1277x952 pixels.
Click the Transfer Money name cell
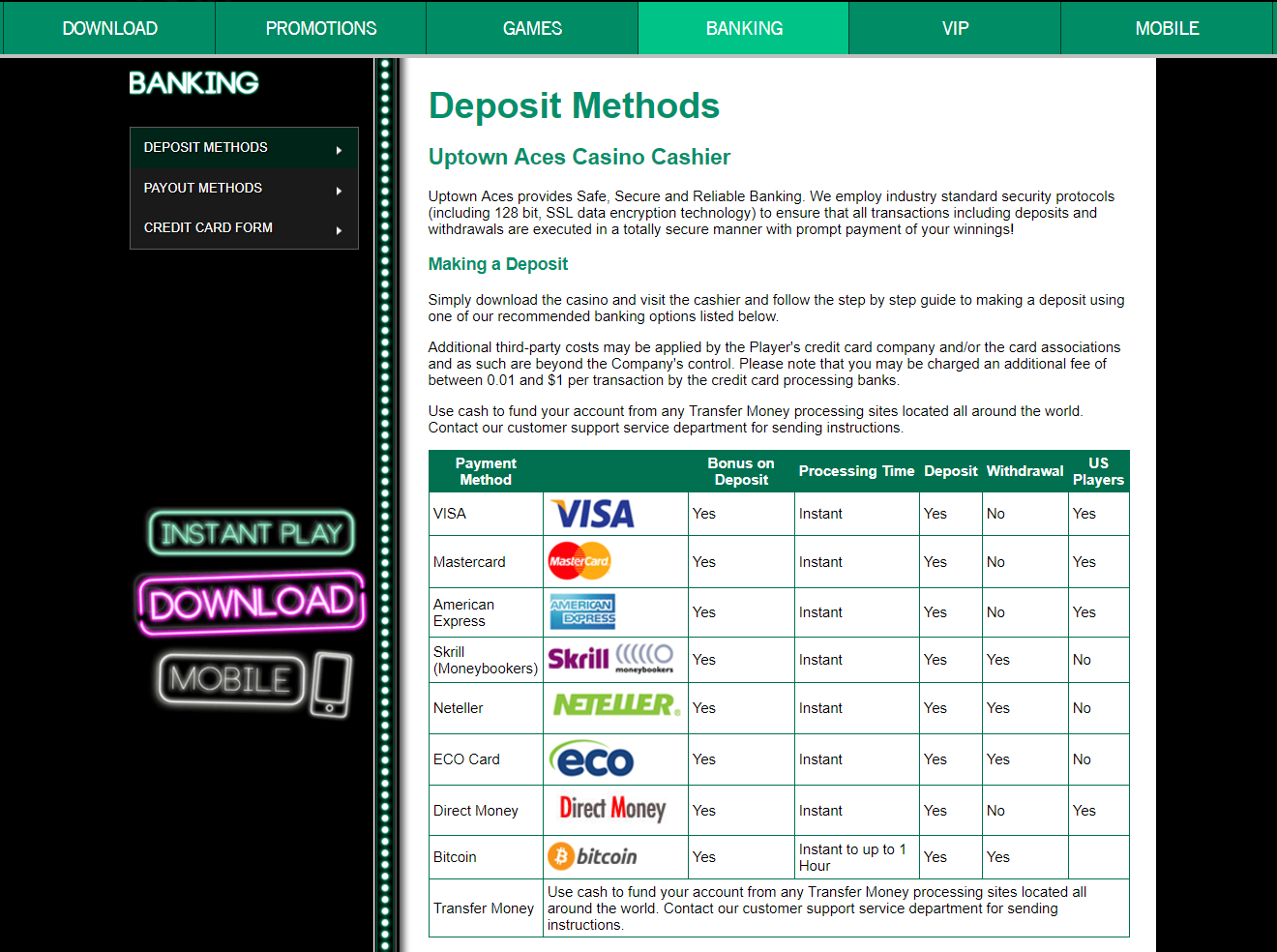[x=486, y=908]
